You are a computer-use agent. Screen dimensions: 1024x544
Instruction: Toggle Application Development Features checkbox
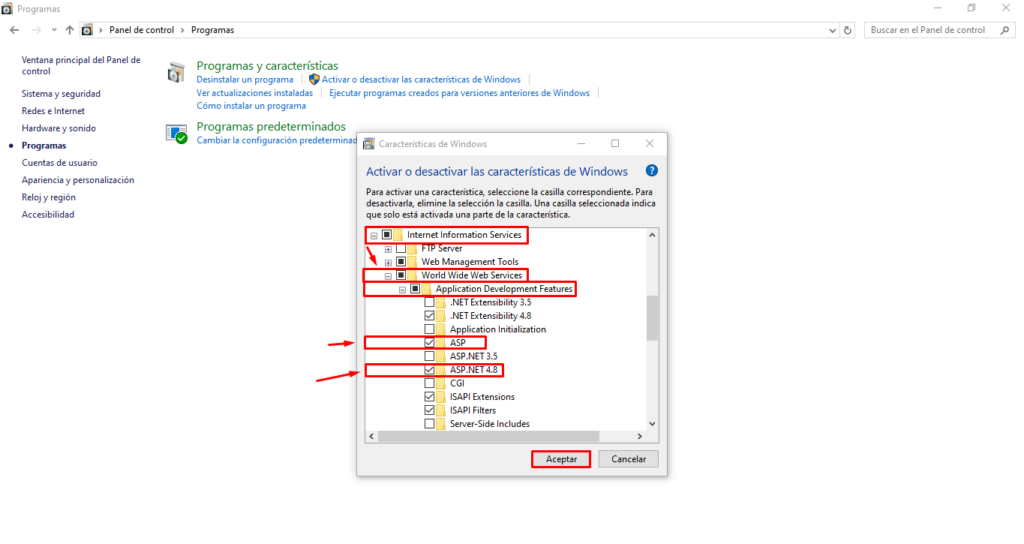415,289
